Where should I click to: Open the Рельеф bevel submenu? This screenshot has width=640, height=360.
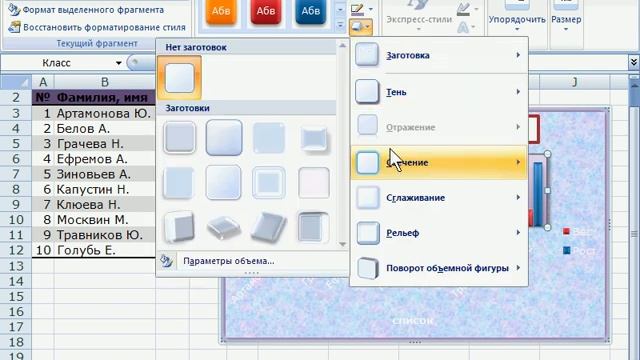[x=439, y=233]
